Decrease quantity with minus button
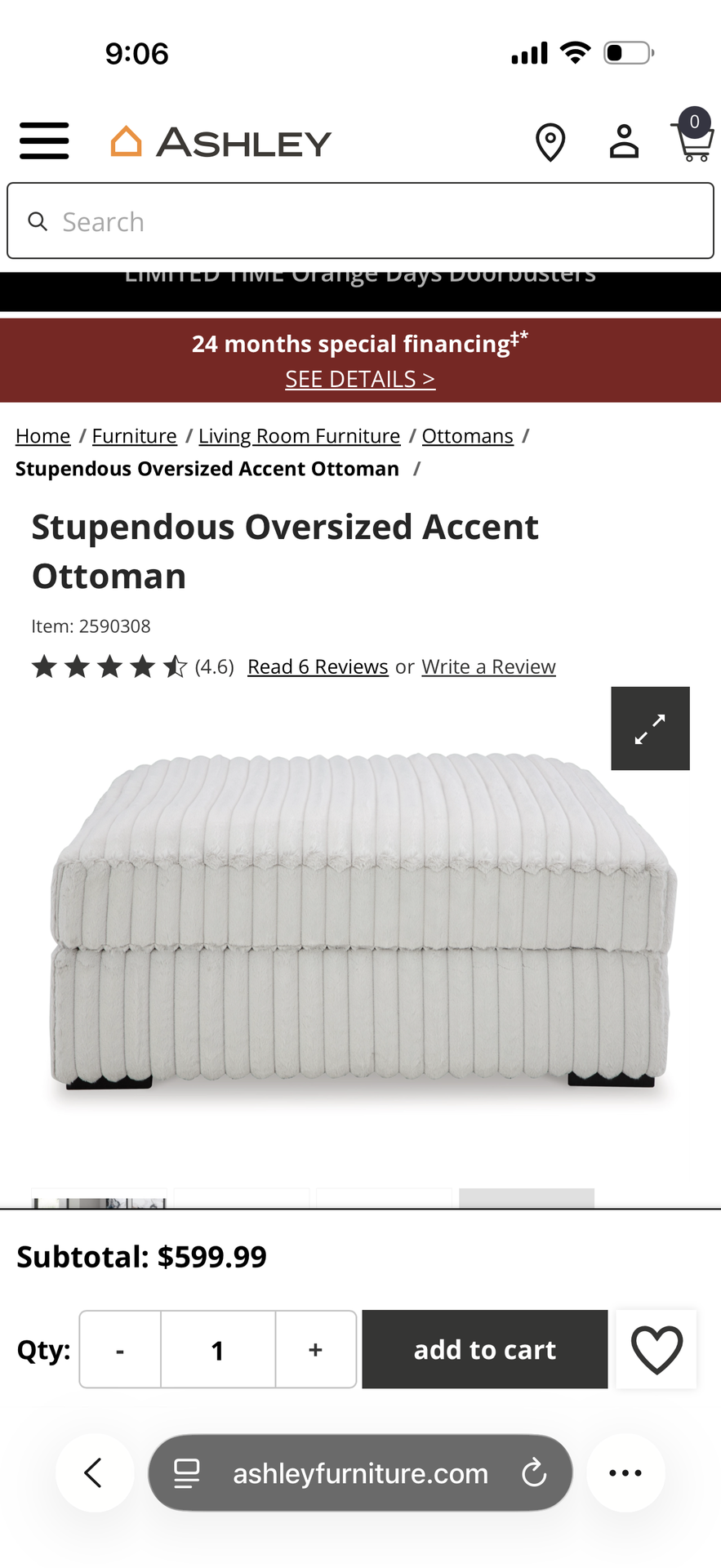721x1568 pixels. tap(120, 1349)
